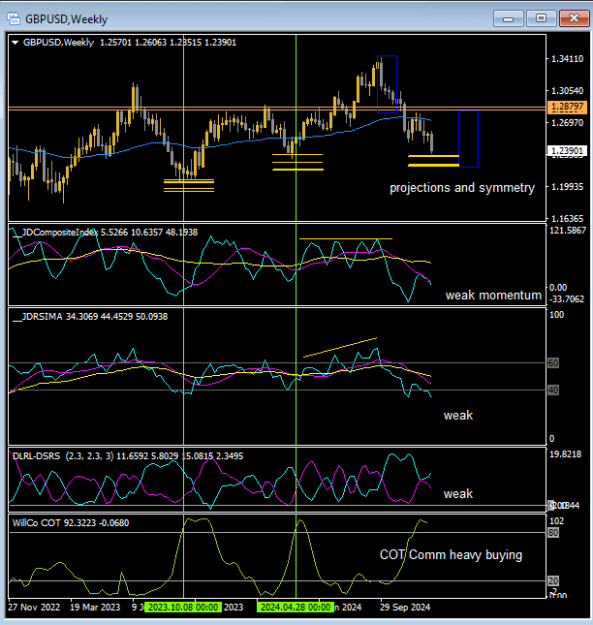Screen dimensions: 593x625
Task: Click the current price label 1.23901
Action: pyautogui.click(x=567, y=150)
